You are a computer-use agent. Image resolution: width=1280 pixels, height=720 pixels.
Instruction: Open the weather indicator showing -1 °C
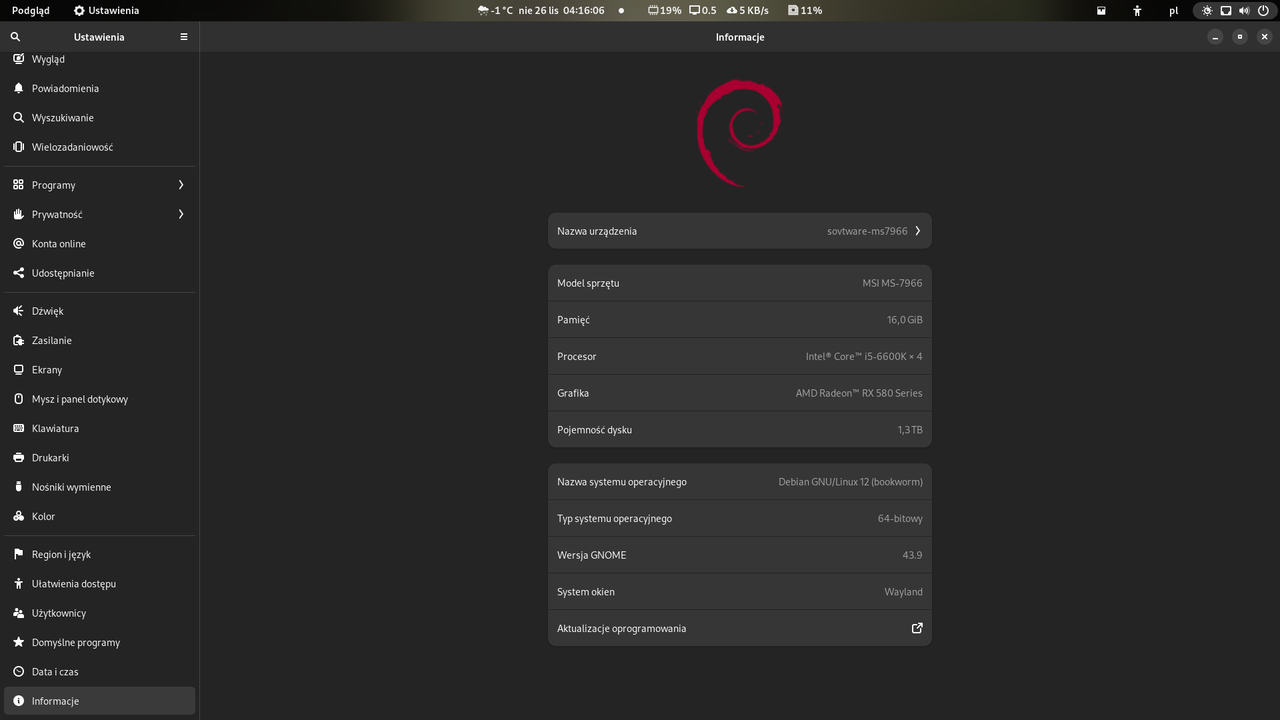(x=495, y=10)
